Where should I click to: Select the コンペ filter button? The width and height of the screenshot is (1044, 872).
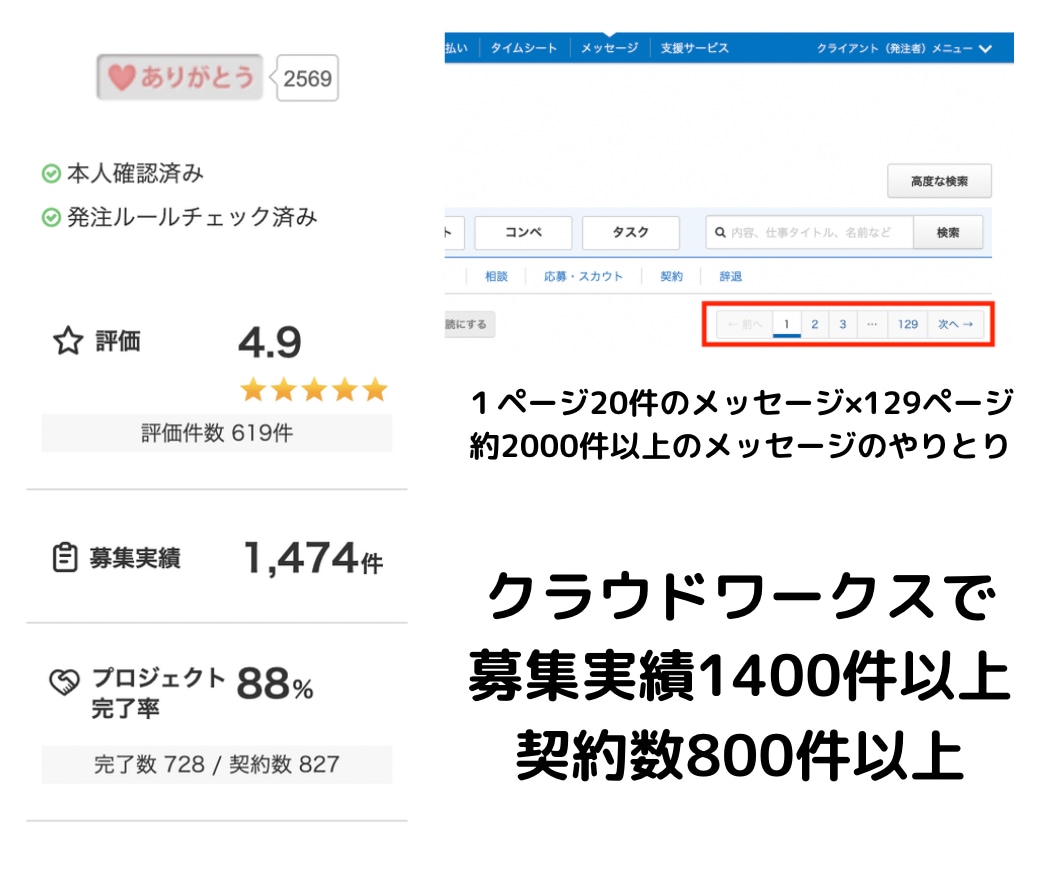(x=523, y=232)
